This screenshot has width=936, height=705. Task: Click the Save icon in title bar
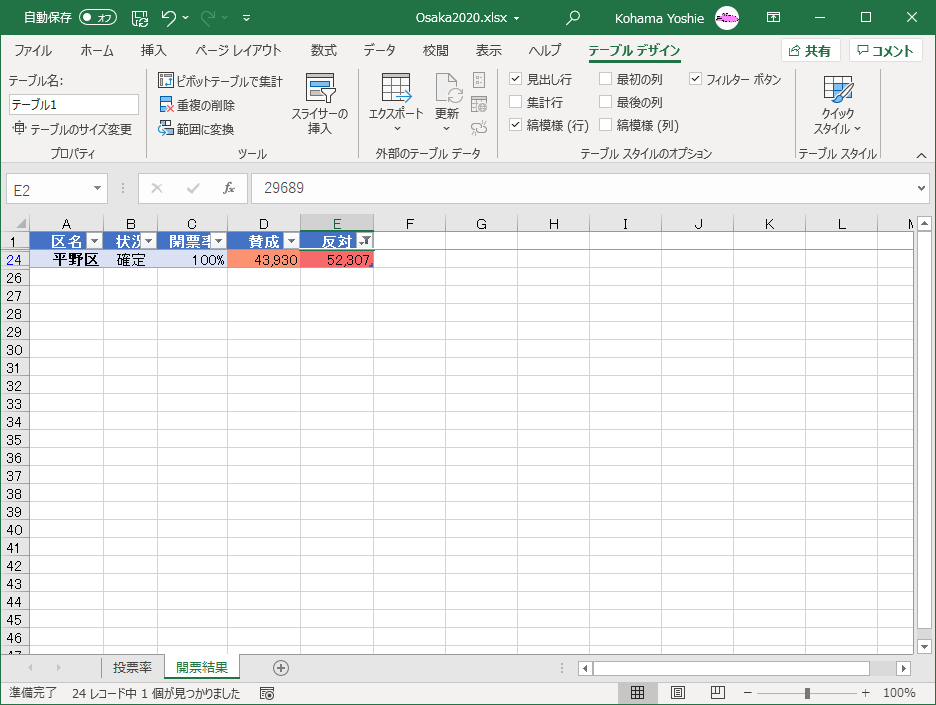[140, 18]
